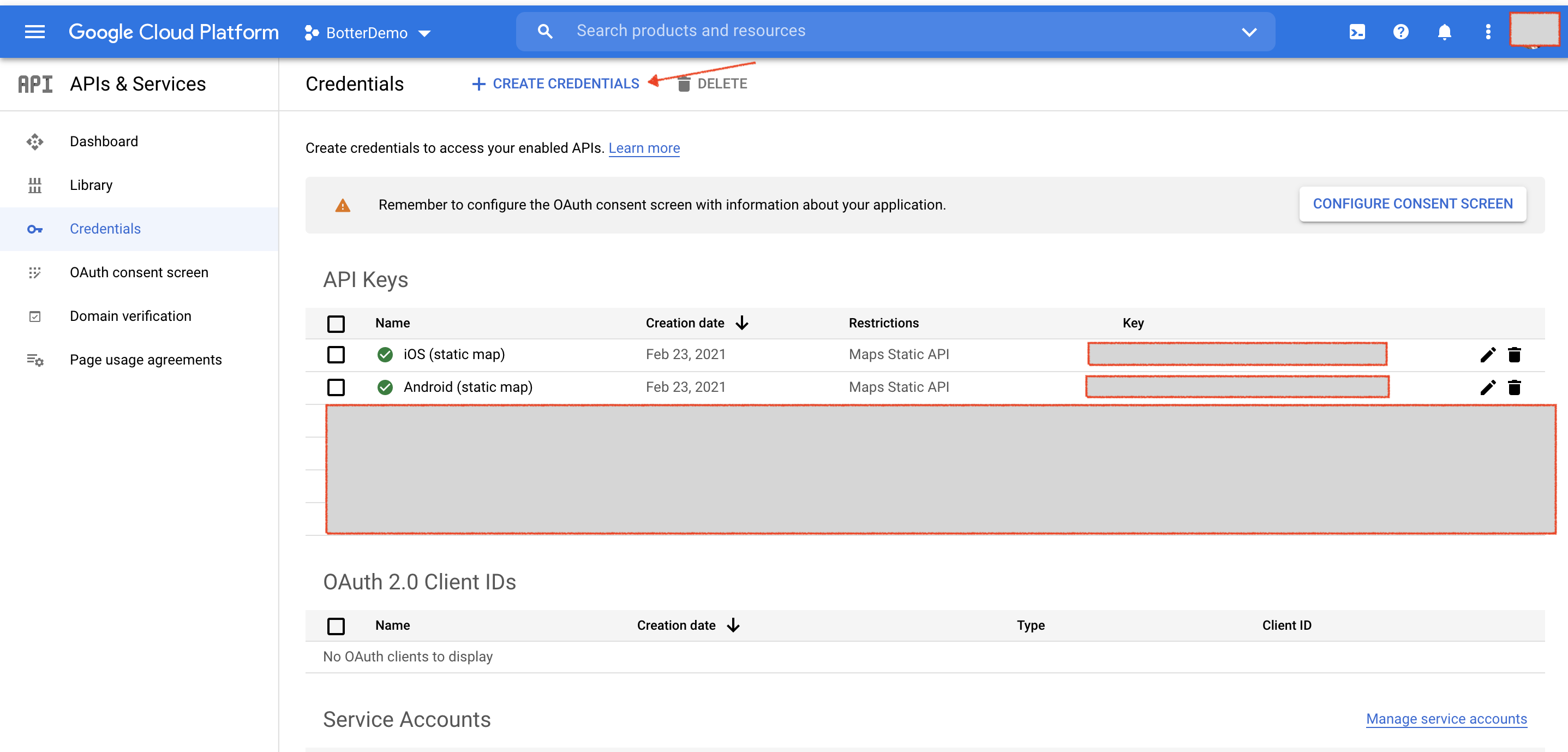The height and width of the screenshot is (752, 1568).
Task: Check the Android (static map) checkbox
Action: [336, 387]
